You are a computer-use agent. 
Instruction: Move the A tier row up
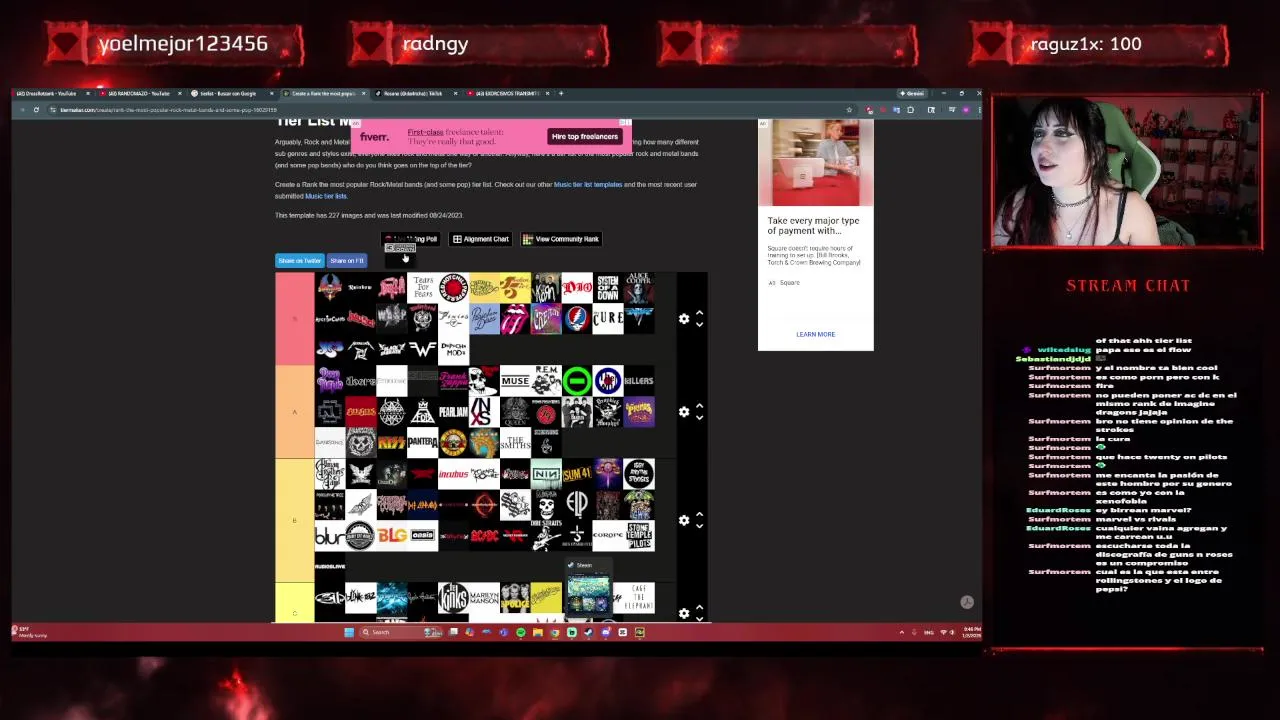click(x=699, y=406)
